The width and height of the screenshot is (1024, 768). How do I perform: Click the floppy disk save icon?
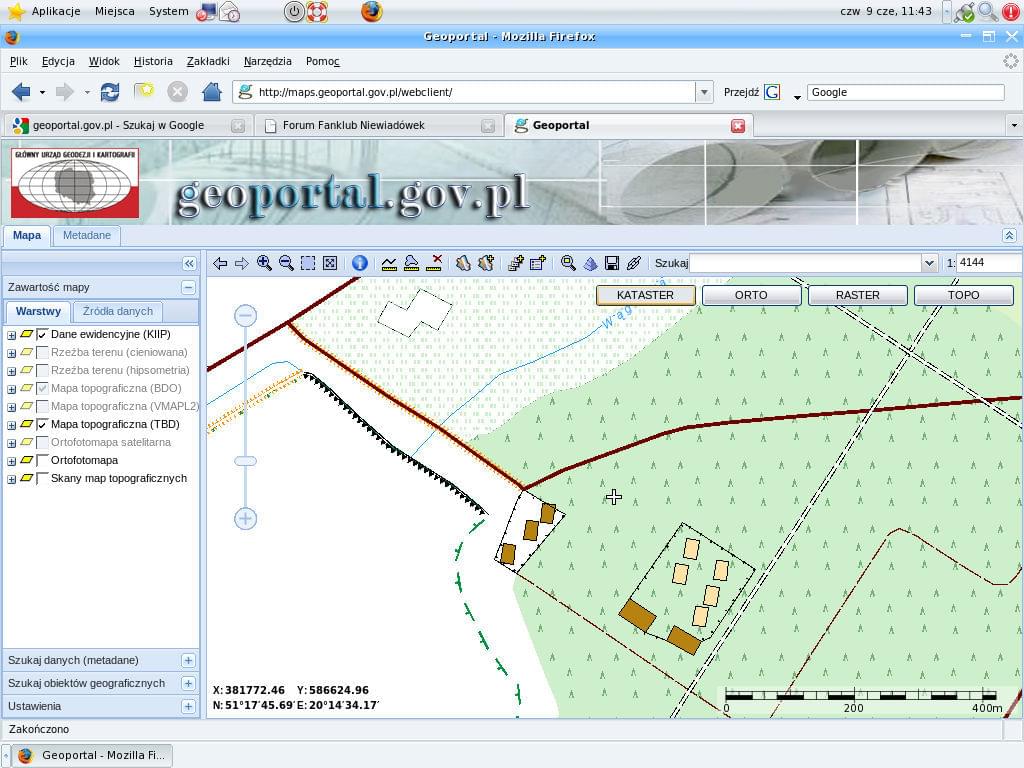tap(612, 263)
